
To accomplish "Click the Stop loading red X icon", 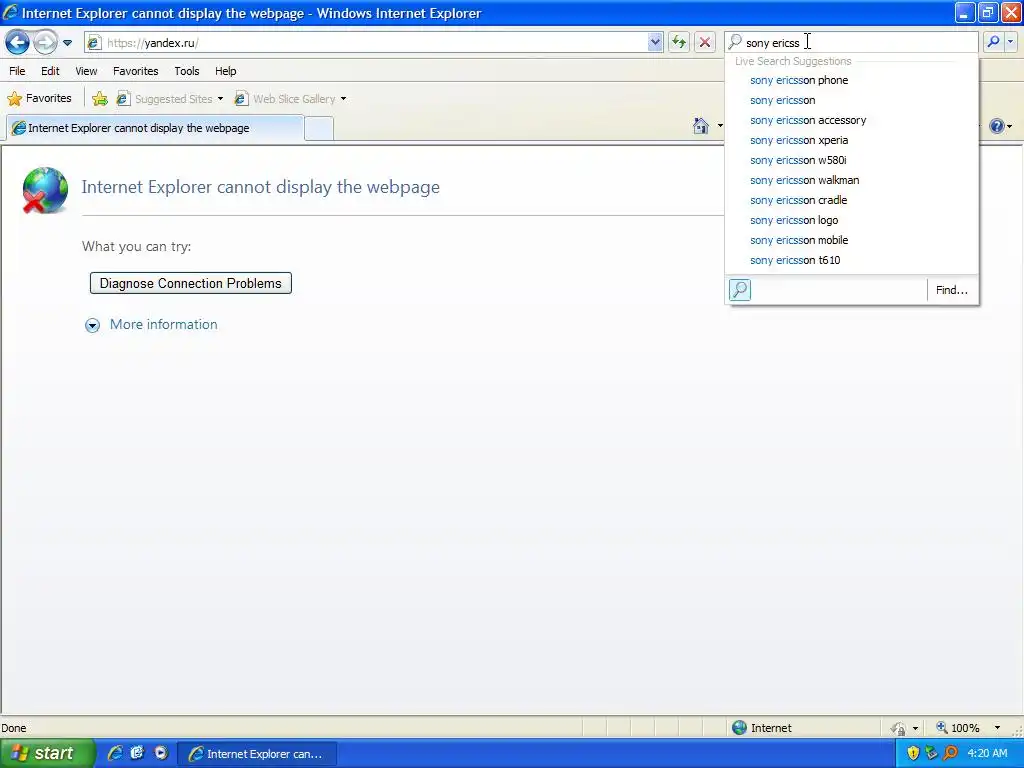I will click(x=705, y=42).
